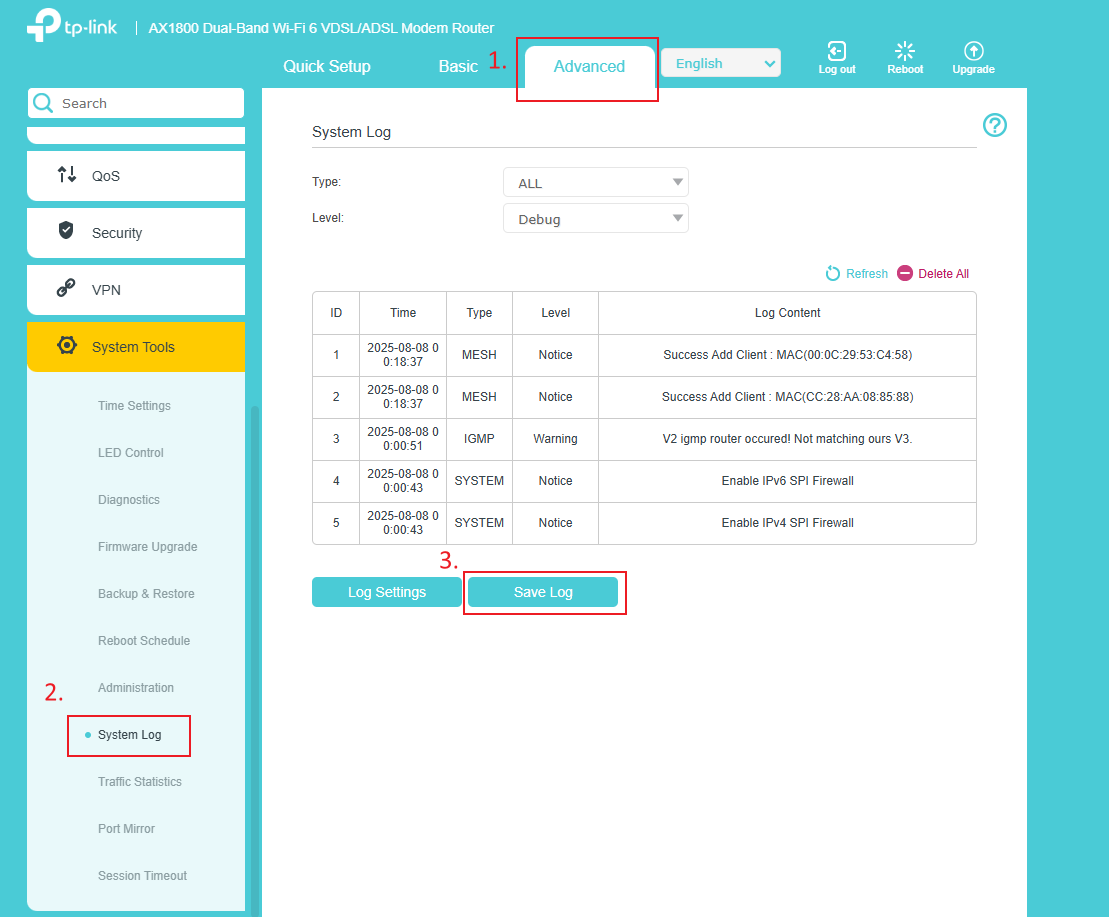Open the Level dropdown showing Debug
This screenshot has height=917, width=1109.
[596, 218]
